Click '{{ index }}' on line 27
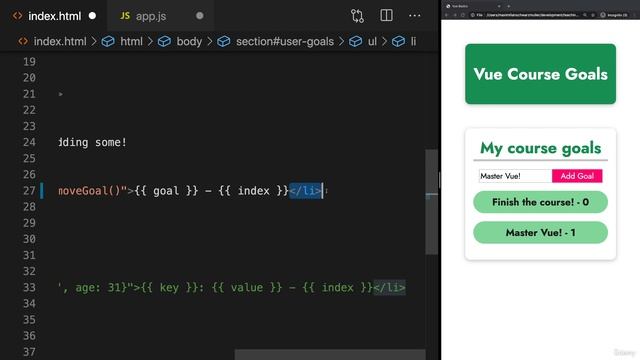This screenshot has width=640, height=360. click(x=253, y=191)
